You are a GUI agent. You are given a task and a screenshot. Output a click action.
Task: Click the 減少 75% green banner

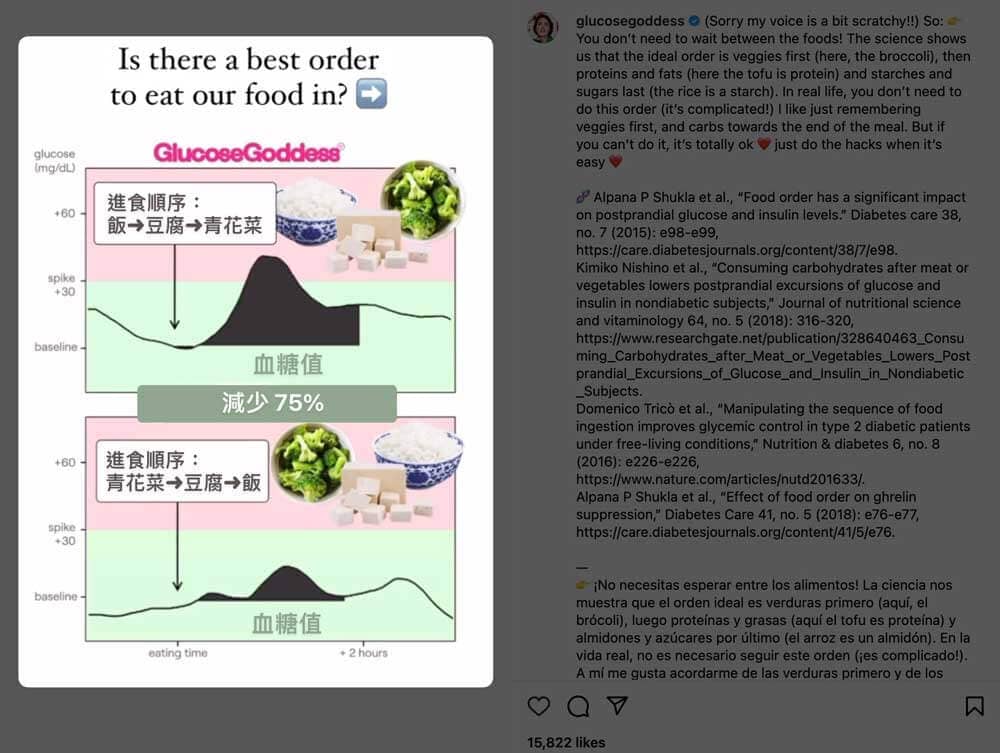(267, 403)
